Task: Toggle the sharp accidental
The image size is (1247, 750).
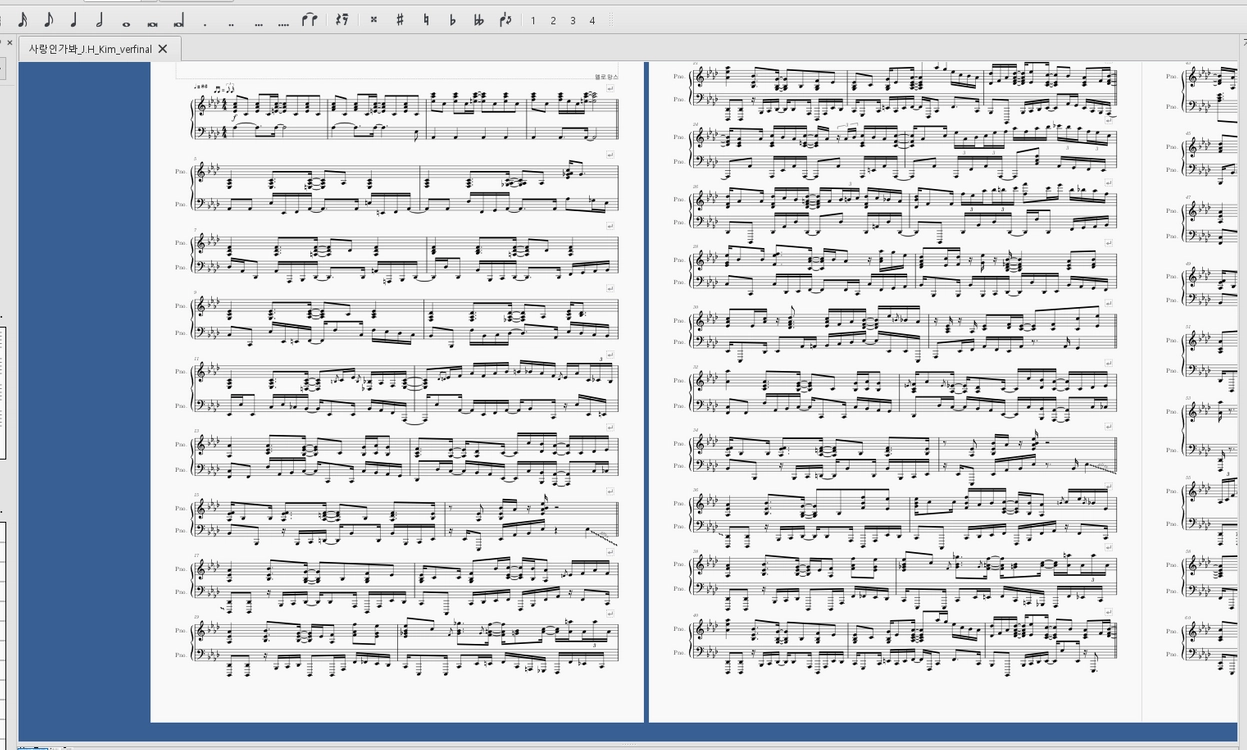Action: (400, 20)
